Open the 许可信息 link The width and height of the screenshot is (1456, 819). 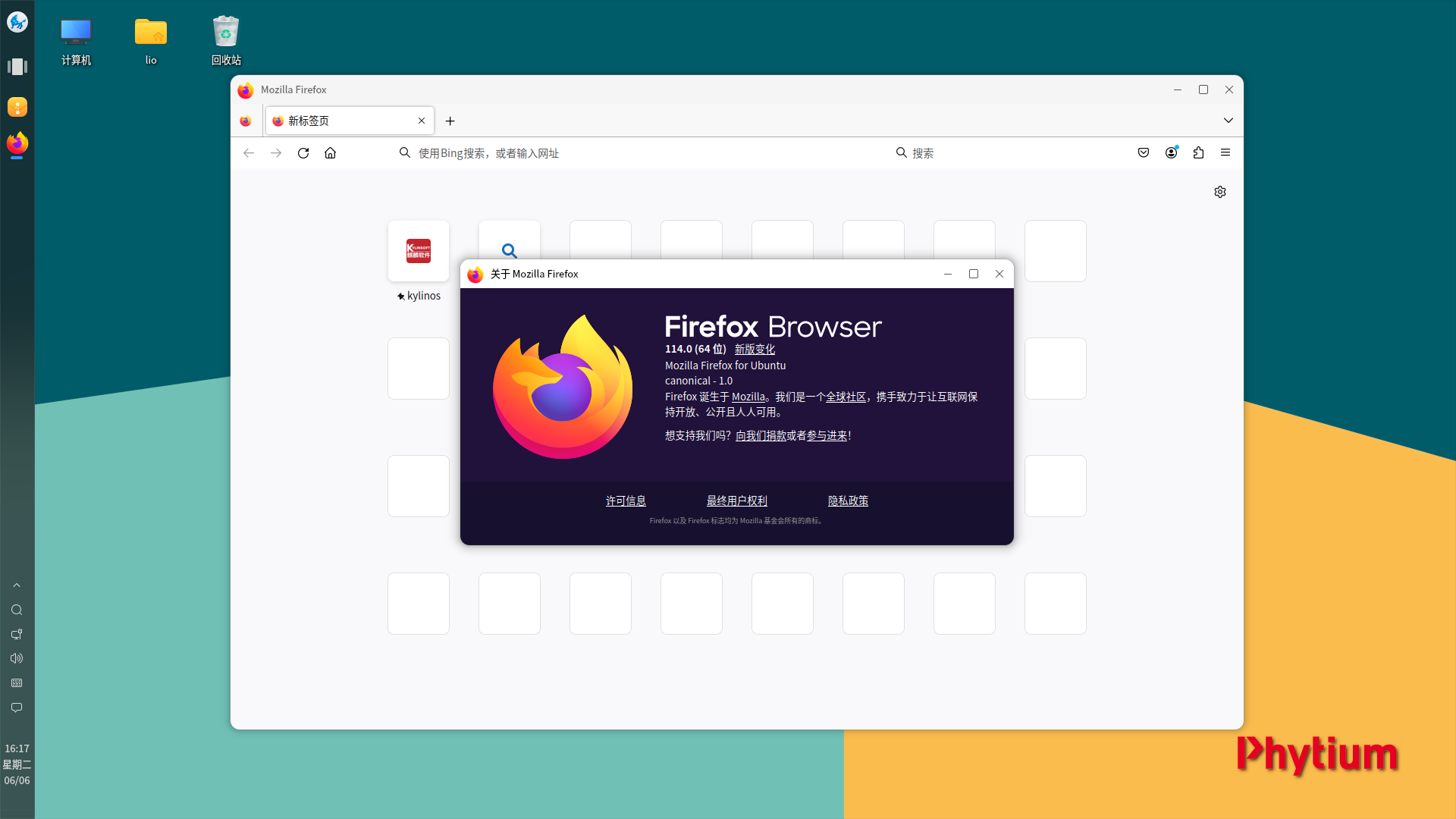click(626, 501)
